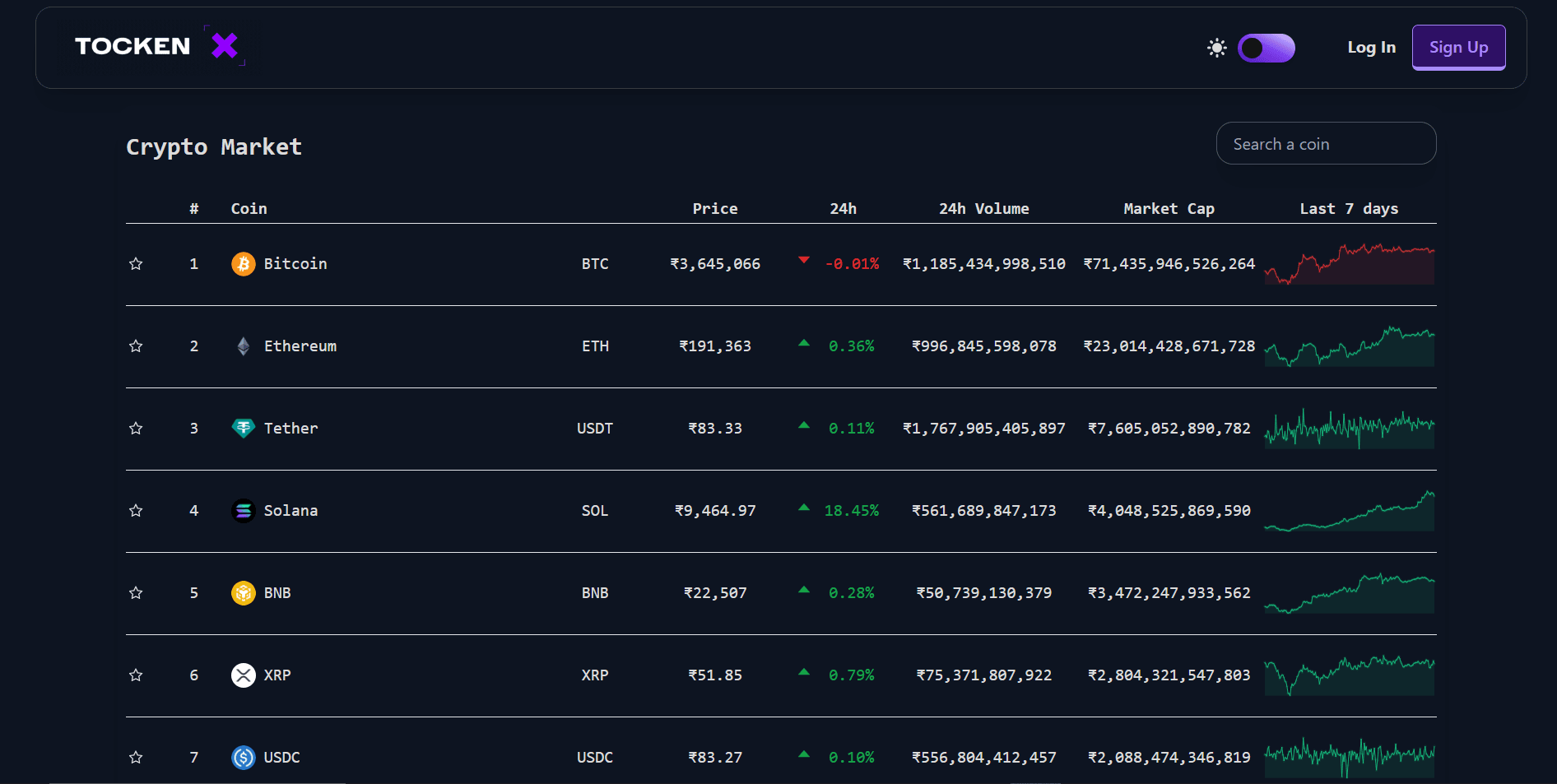Click the Bitcoin coin logo icon
This screenshot has width=1557, height=784.
[x=243, y=264]
